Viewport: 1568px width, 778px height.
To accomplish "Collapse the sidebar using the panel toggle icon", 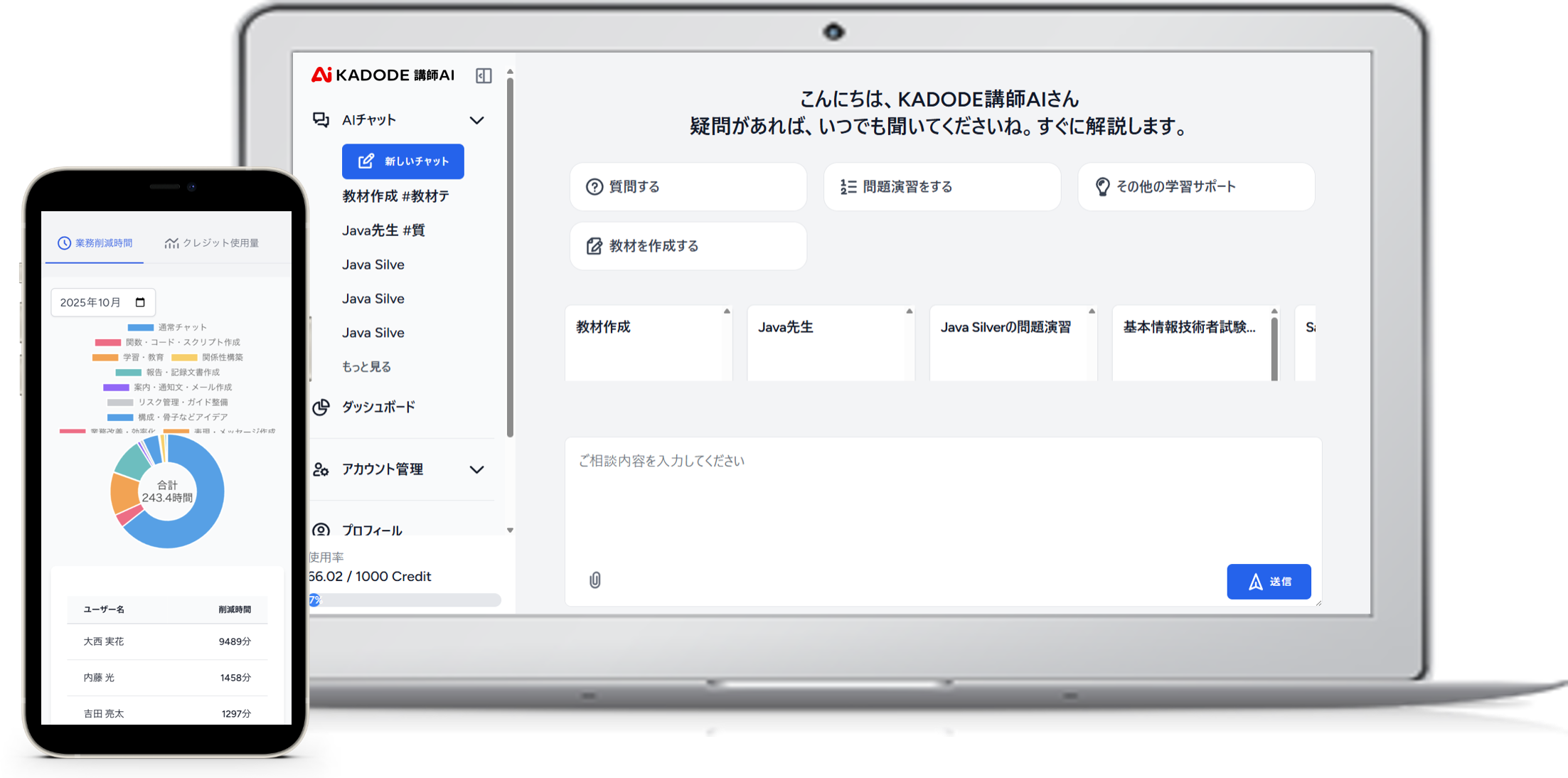I will point(485,75).
